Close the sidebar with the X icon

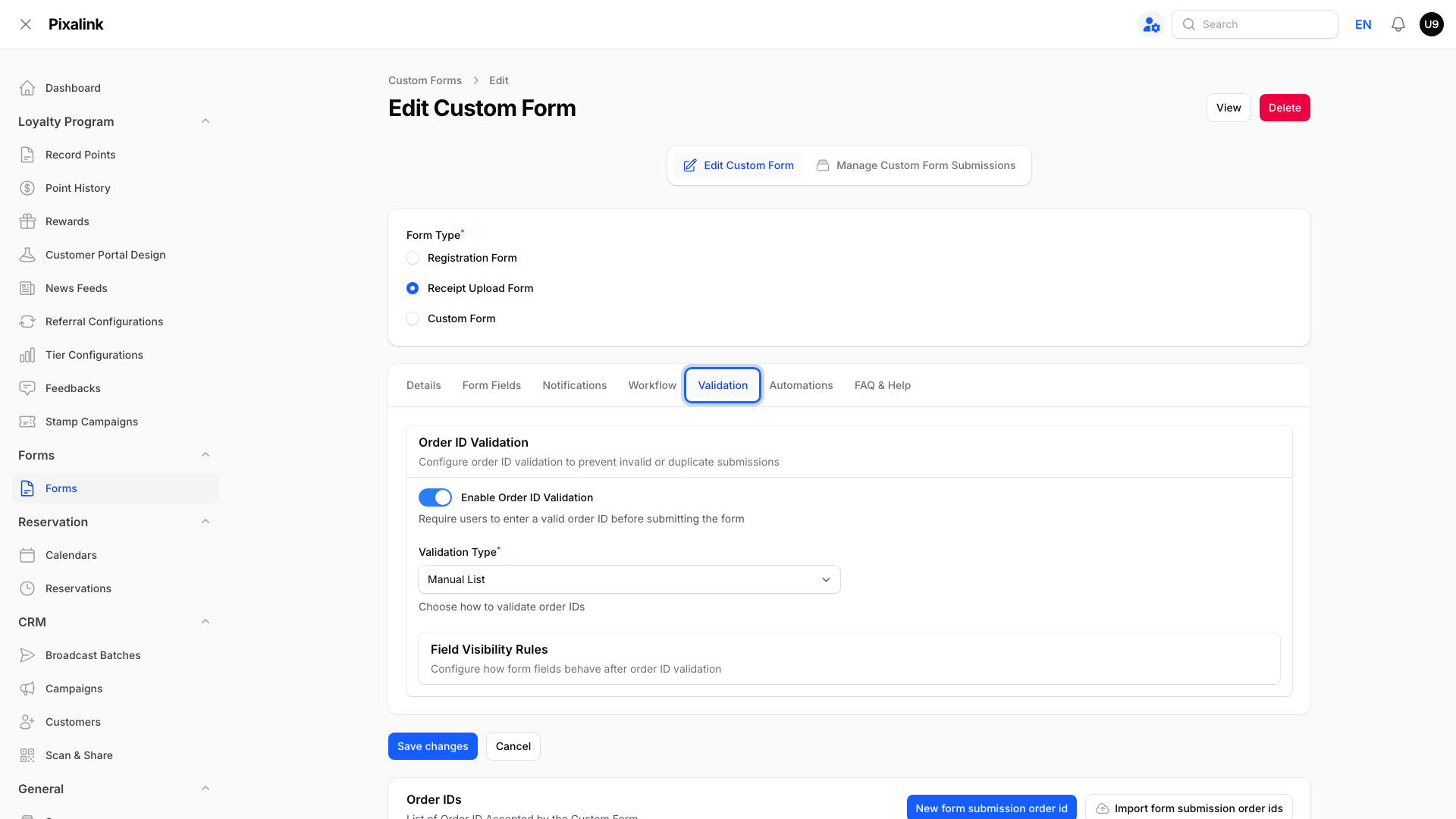26,24
